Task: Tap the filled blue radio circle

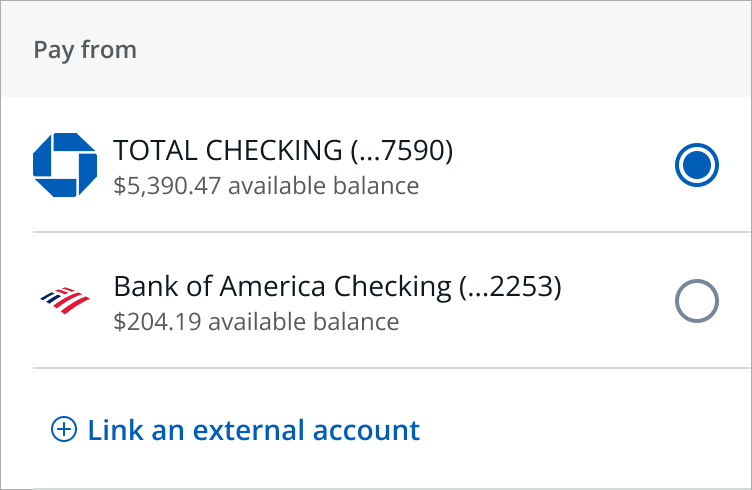Action: [x=696, y=165]
